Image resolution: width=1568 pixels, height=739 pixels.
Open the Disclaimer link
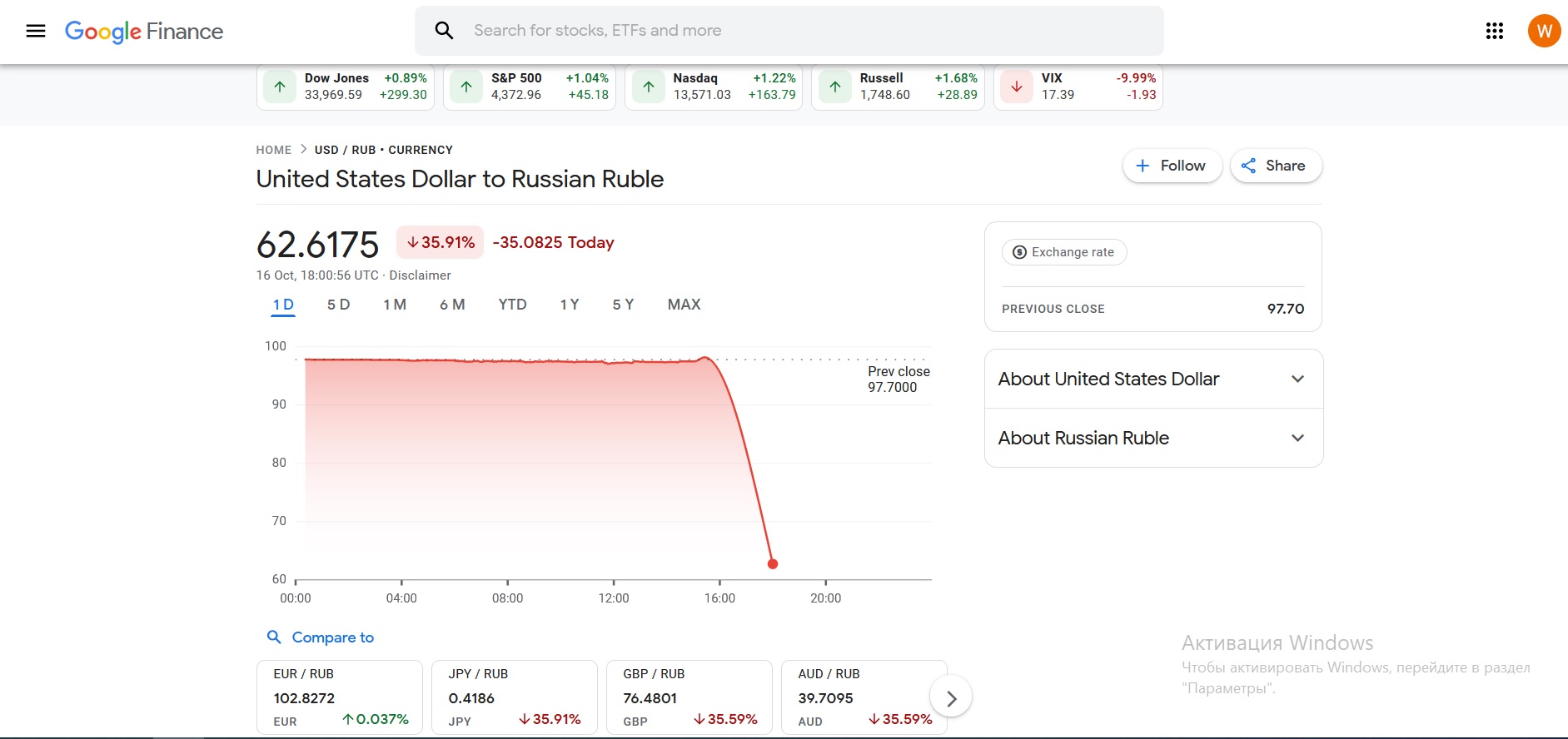[420, 275]
